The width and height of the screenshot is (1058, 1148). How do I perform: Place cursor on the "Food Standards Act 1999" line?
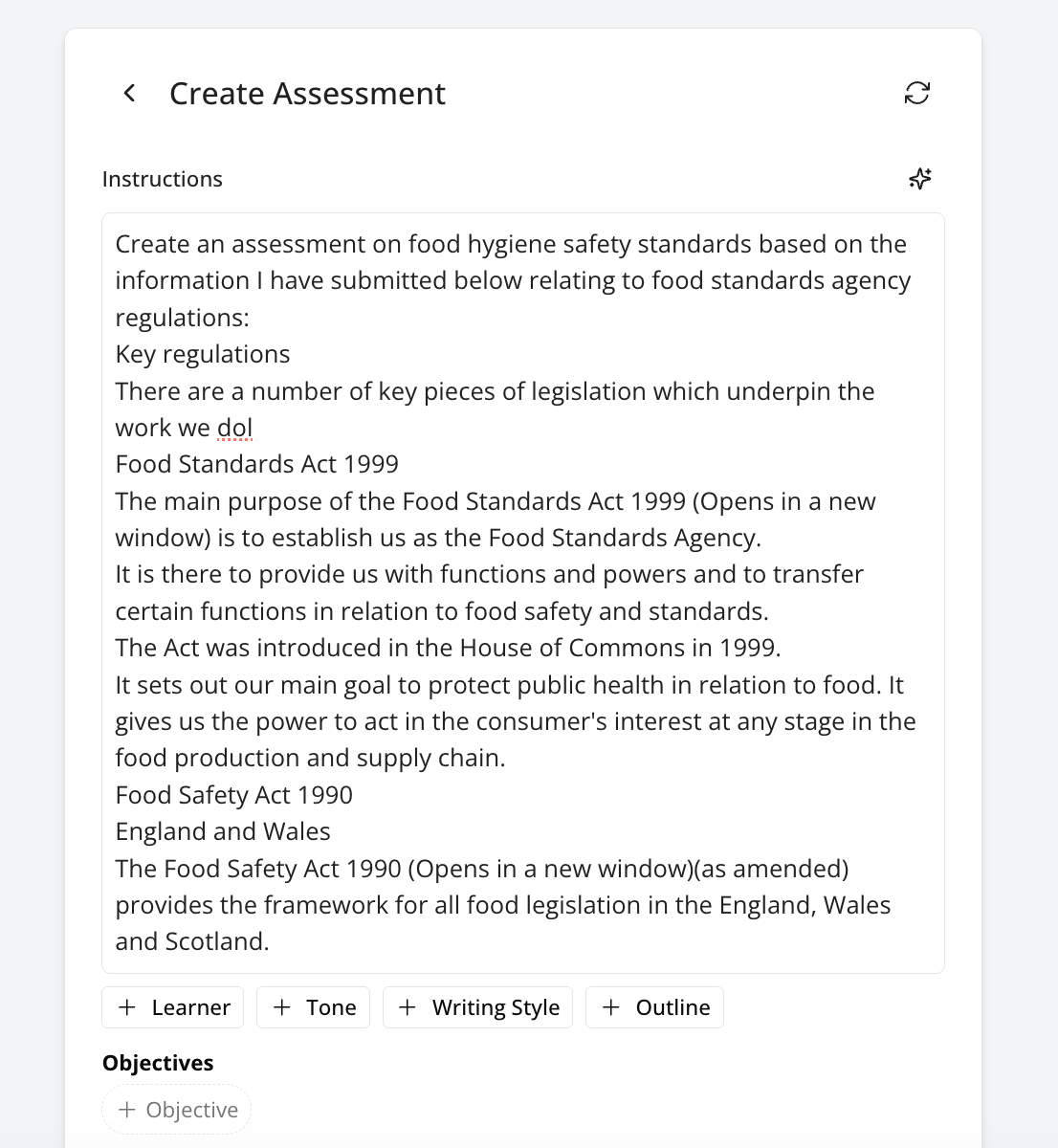pyautogui.click(x=256, y=464)
